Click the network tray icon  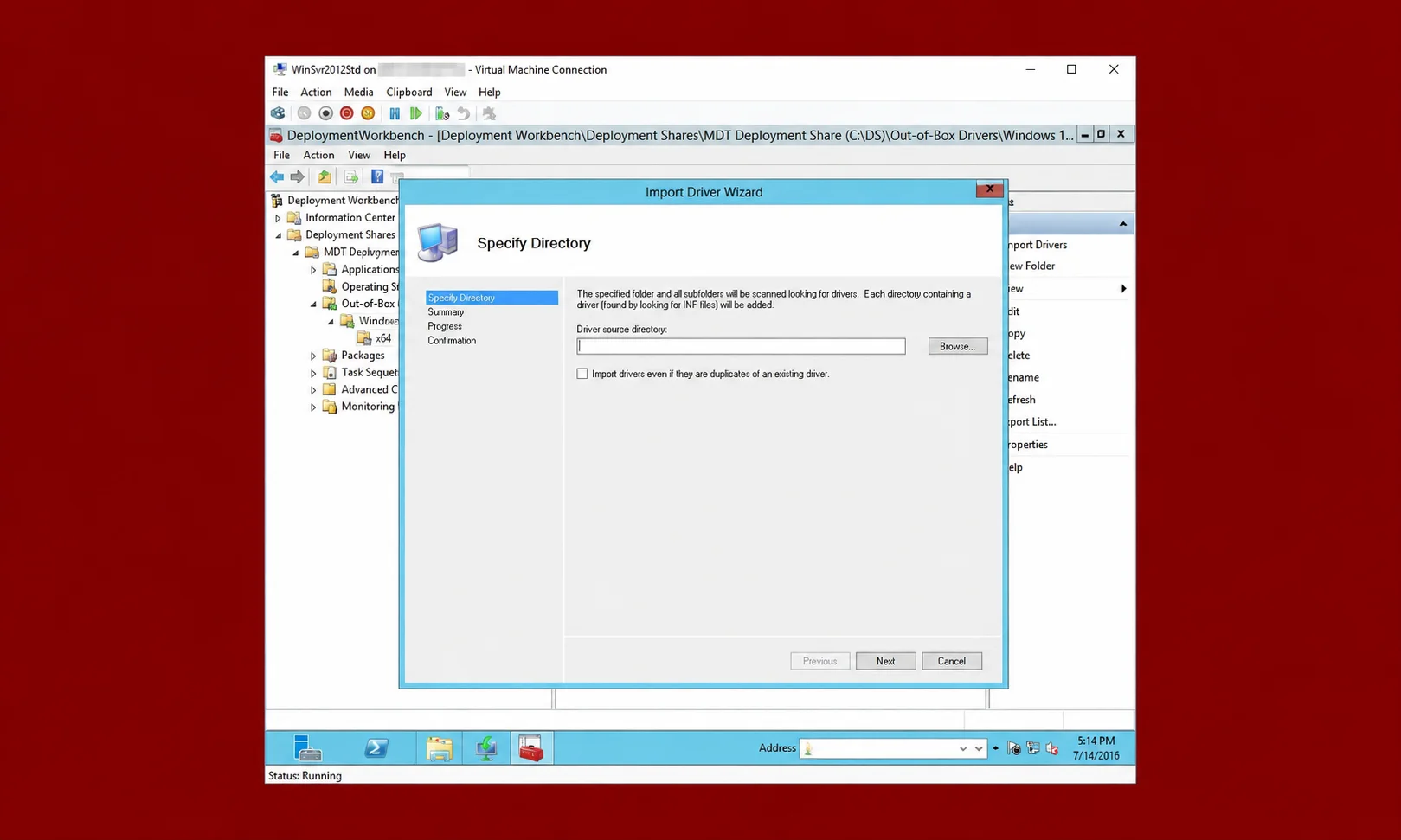(1033, 748)
